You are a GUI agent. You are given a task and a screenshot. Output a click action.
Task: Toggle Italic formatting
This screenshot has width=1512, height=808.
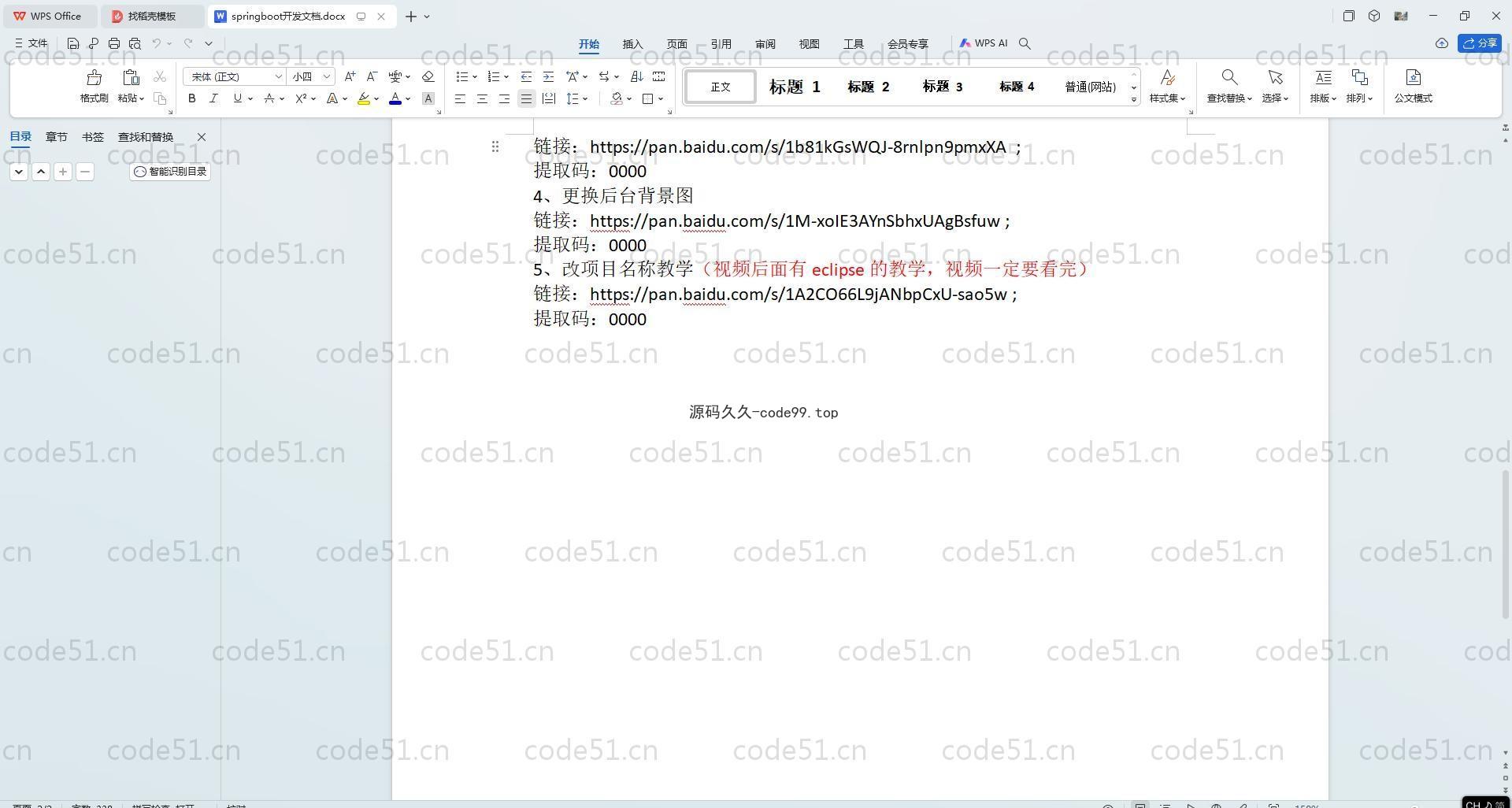[213, 98]
